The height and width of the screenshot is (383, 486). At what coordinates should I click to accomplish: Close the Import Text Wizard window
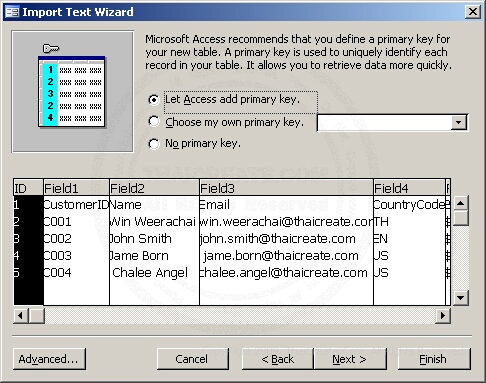472,12
